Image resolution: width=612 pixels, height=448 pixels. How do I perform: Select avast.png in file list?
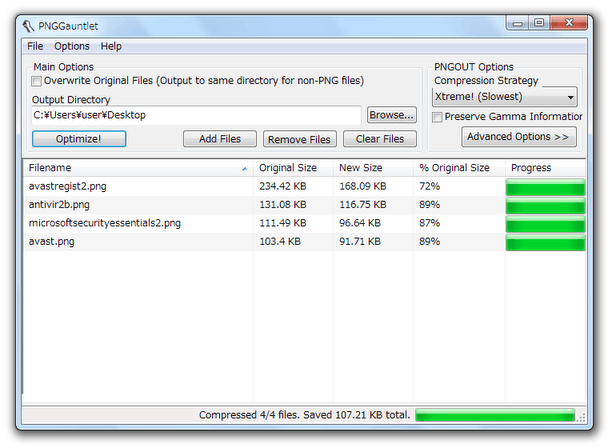click(51, 242)
